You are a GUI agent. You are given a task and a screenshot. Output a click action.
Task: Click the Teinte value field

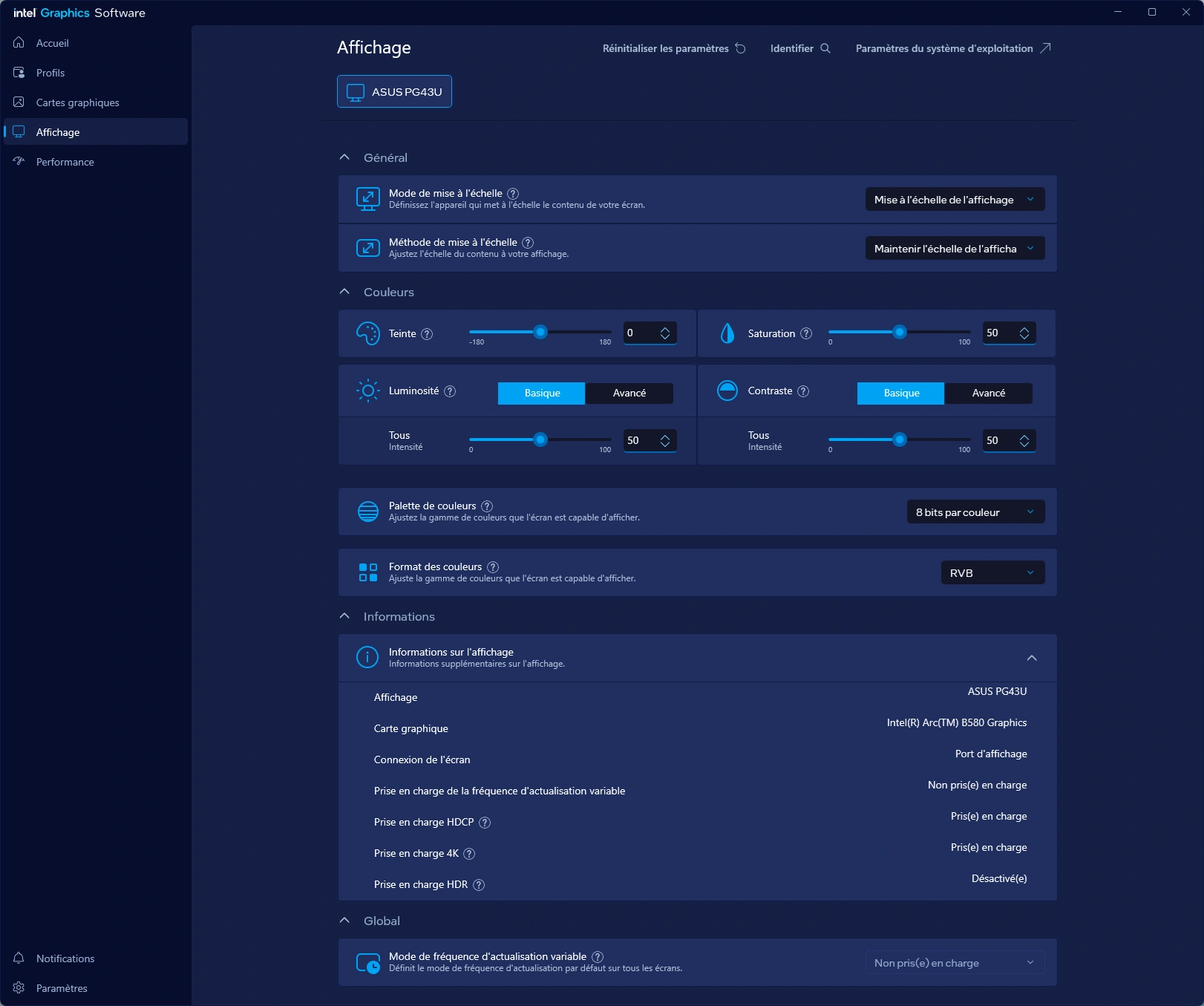click(x=650, y=333)
